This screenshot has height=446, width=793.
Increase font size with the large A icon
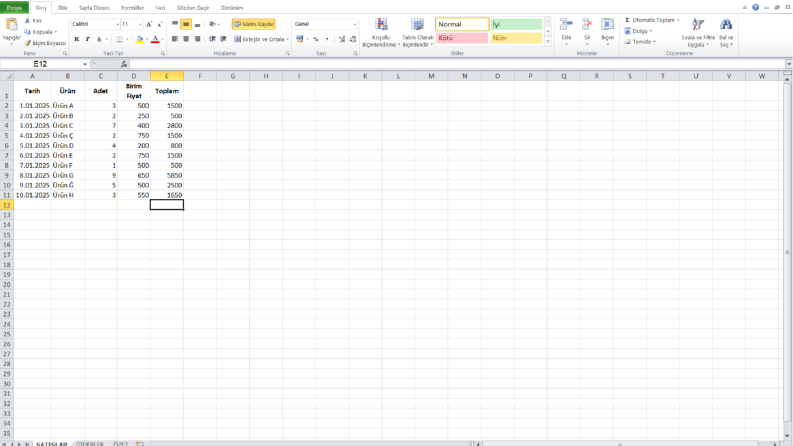click(149, 24)
